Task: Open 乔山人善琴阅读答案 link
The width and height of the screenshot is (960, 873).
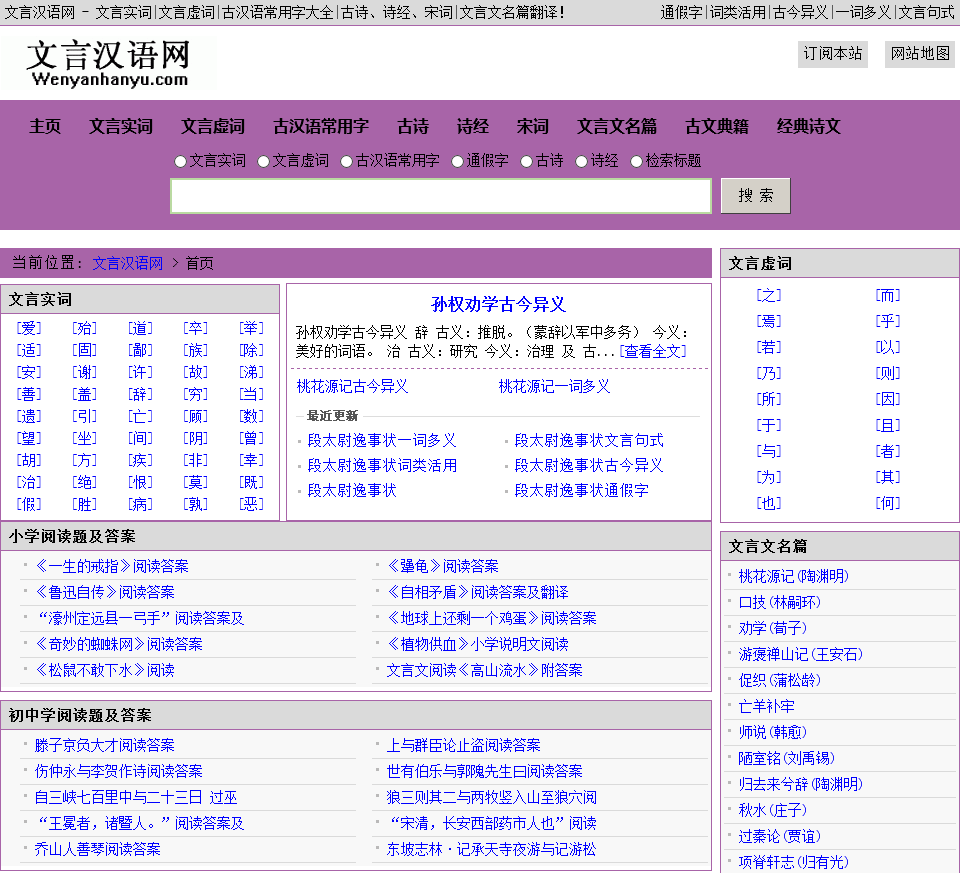Action: (97, 850)
